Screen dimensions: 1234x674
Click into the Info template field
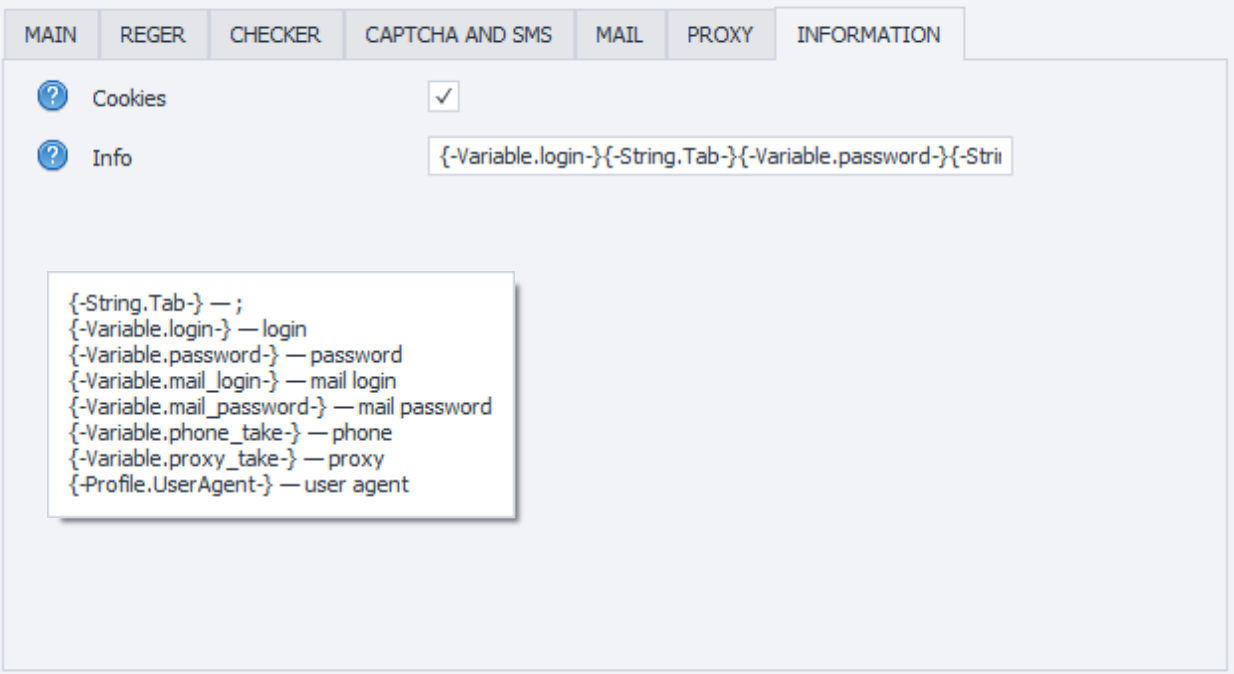720,157
